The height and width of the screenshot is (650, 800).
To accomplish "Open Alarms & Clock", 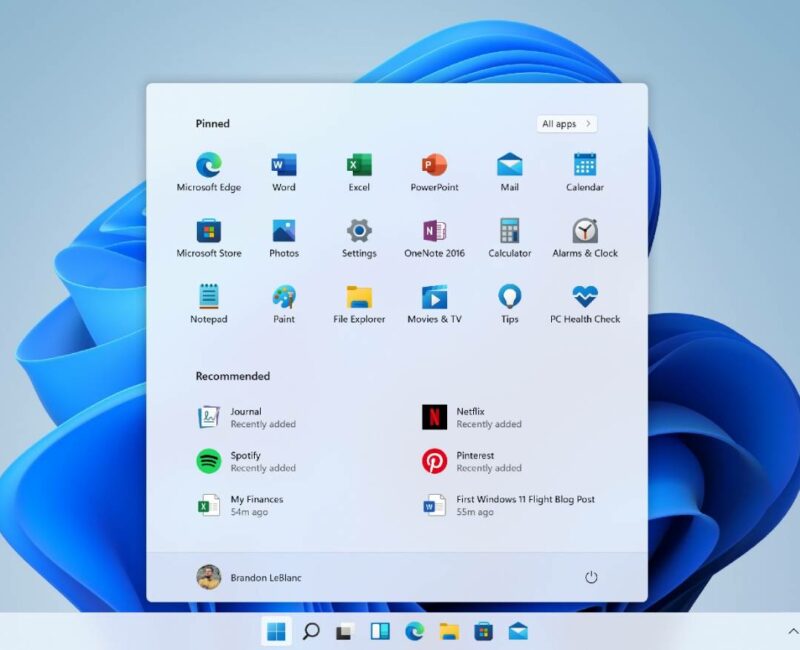I will pos(585,238).
